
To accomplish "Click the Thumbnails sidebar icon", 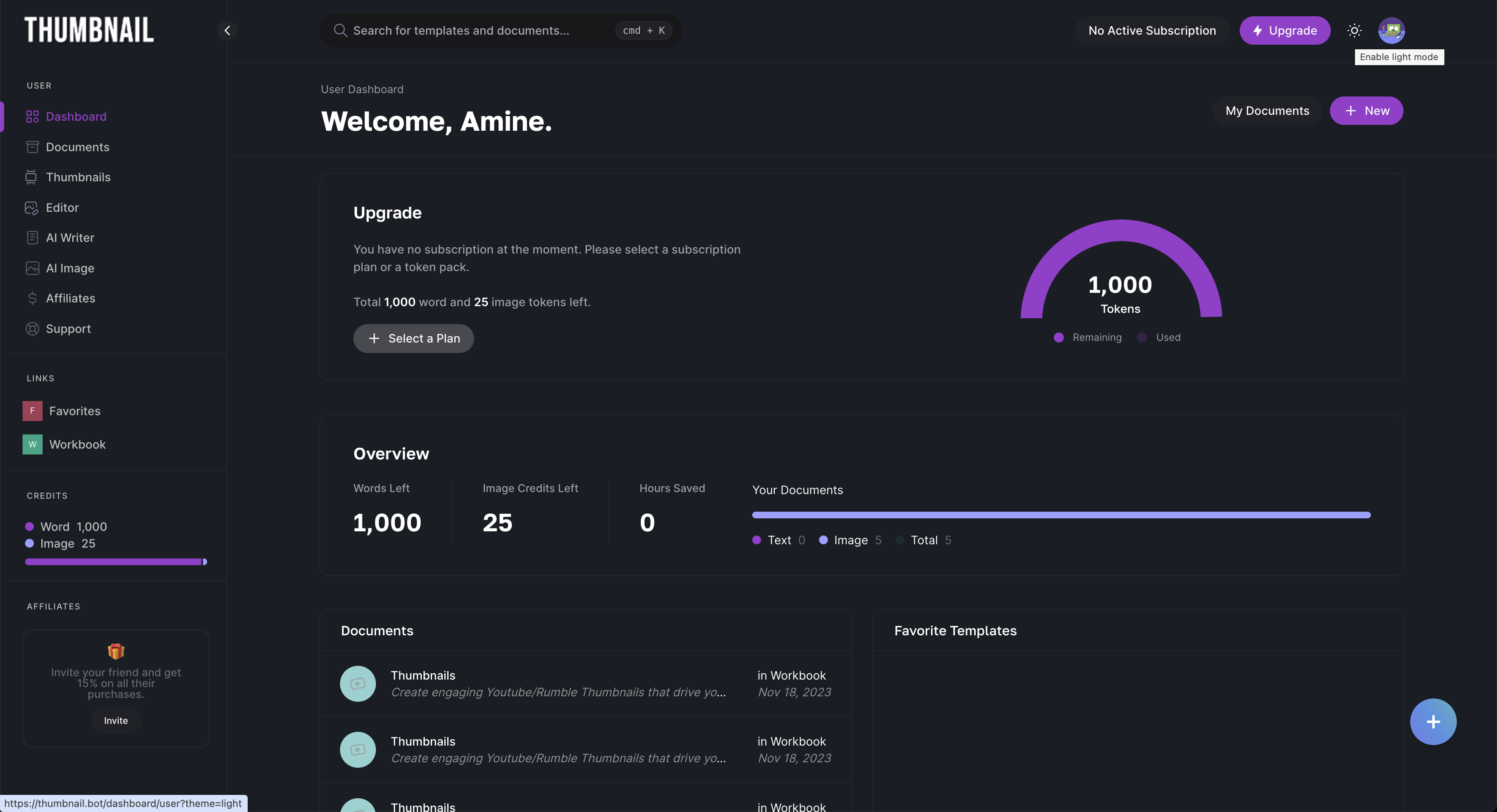I will [31, 177].
